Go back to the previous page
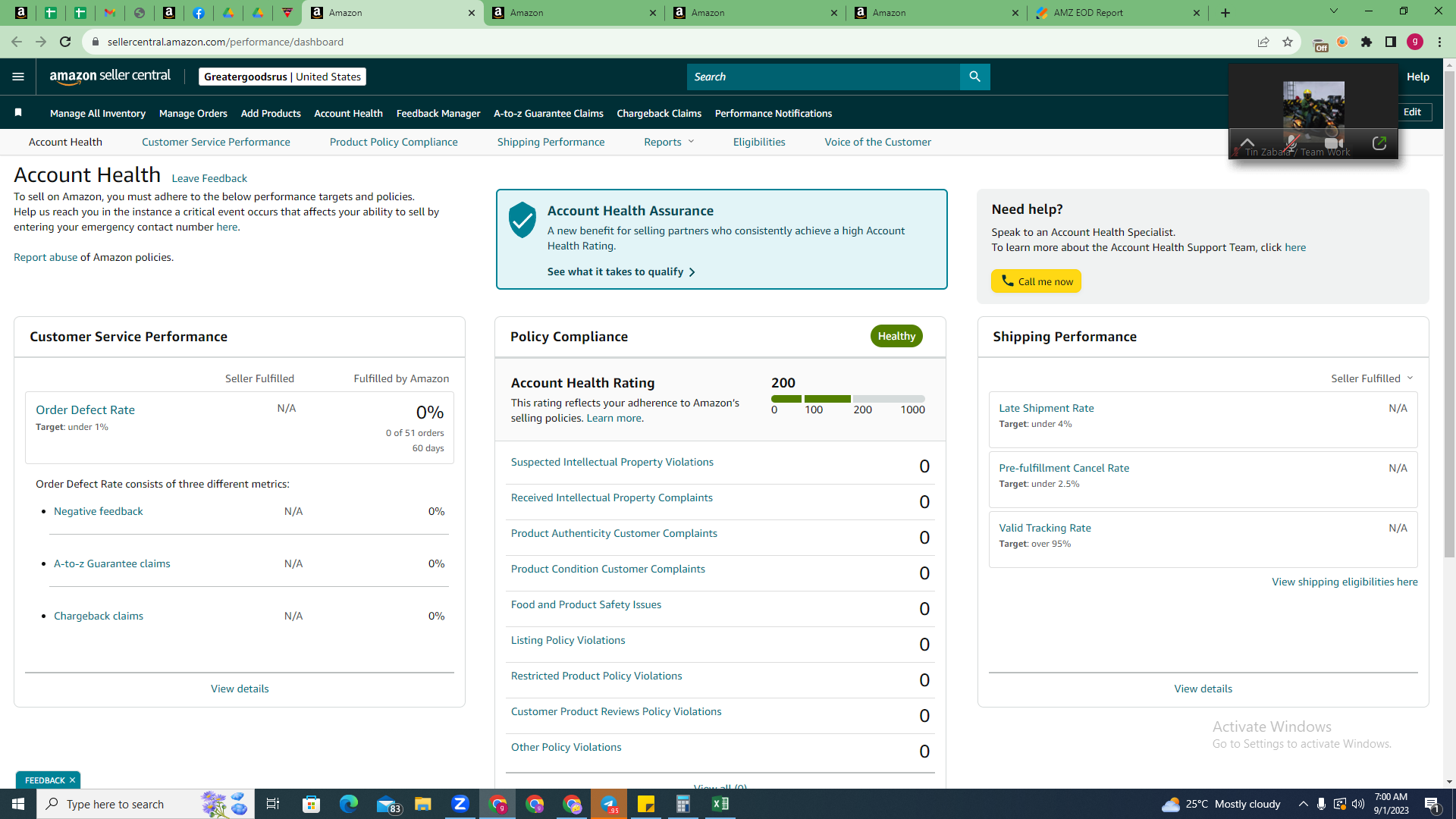The height and width of the screenshot is (819, 1456). (17, 42)
